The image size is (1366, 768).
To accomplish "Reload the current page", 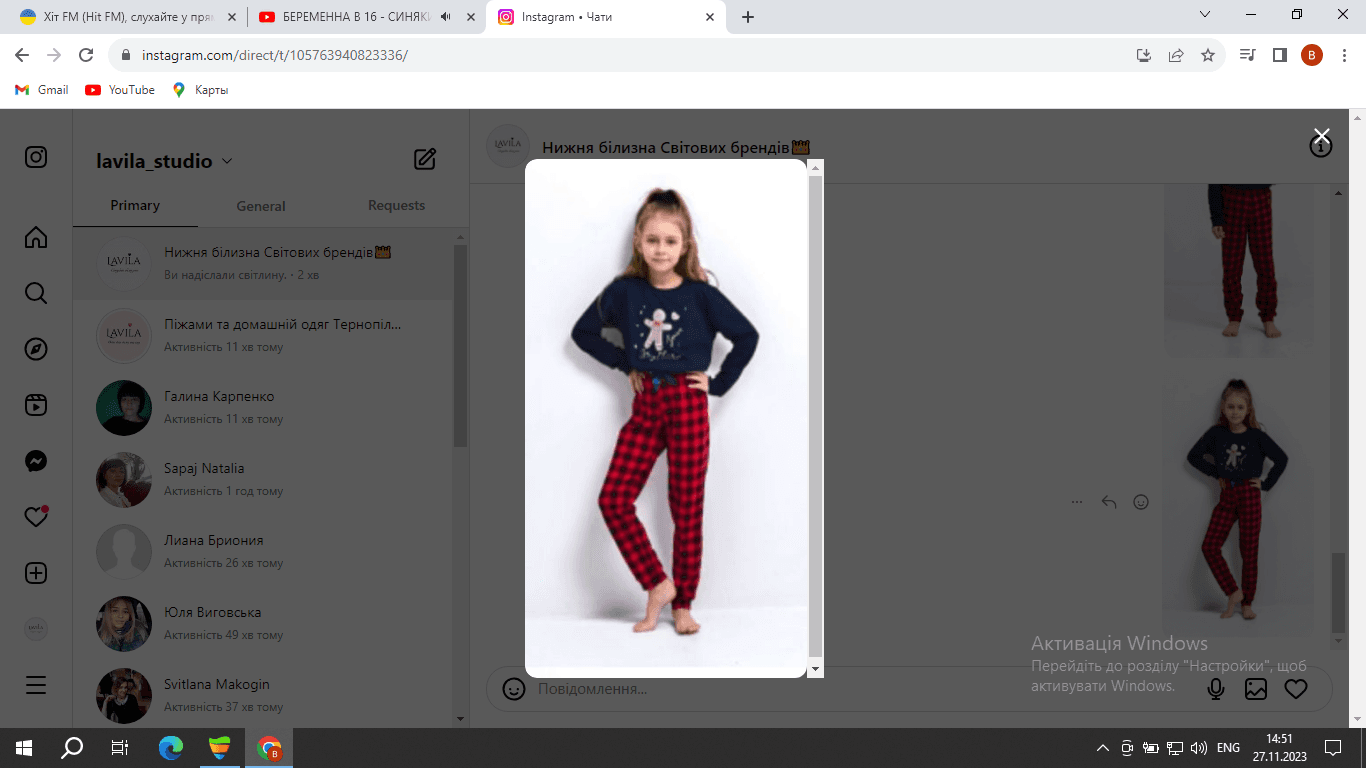I will pyautogui.click(x=86, y=55).
